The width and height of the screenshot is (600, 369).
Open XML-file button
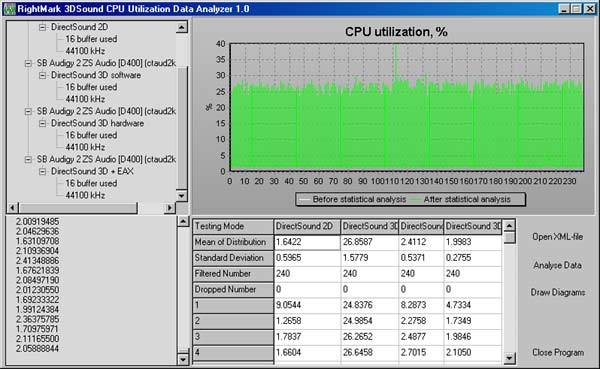(x=558, y=237)
